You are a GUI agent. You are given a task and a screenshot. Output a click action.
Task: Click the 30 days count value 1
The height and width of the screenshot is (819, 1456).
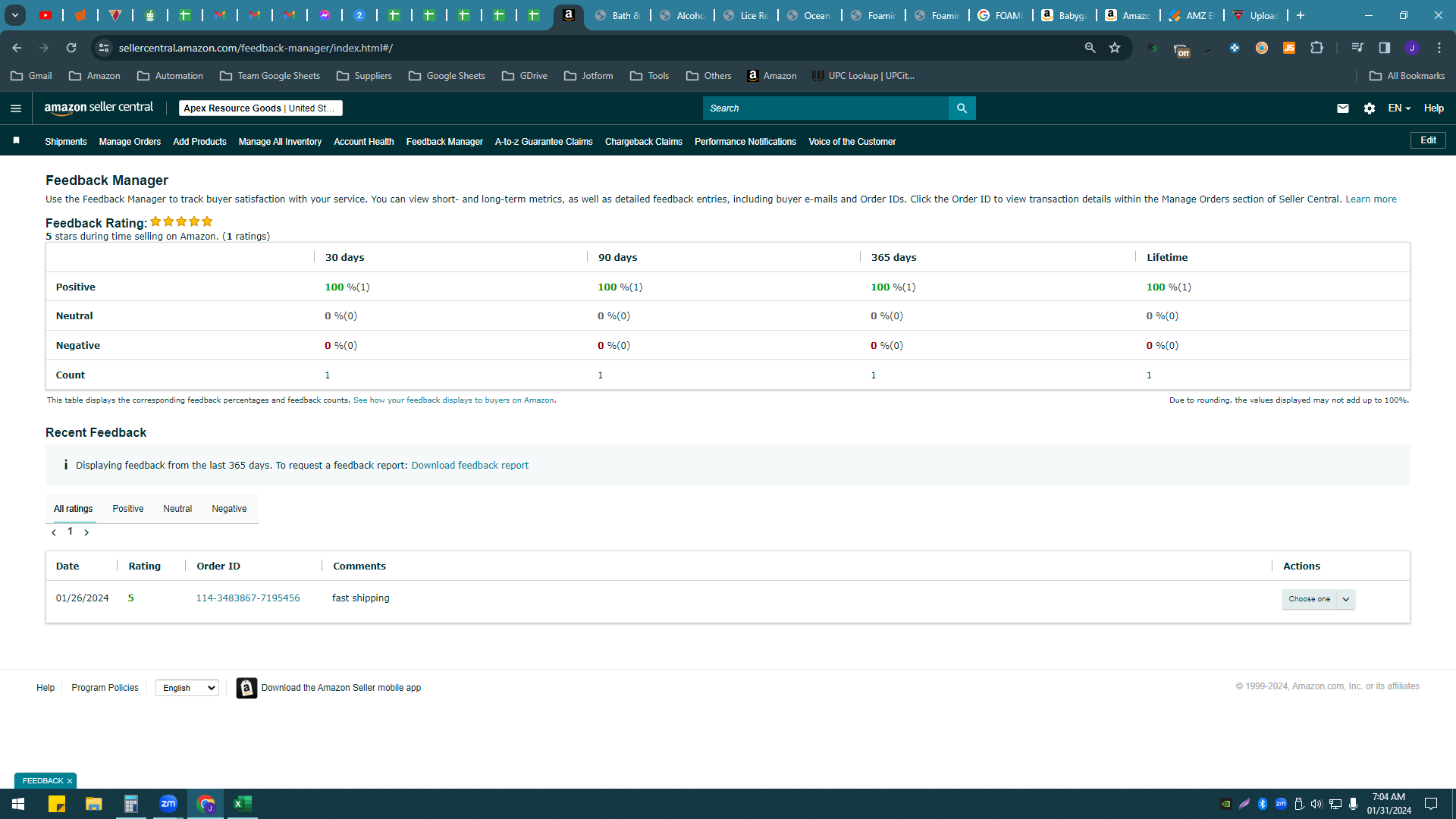(328, 375)
